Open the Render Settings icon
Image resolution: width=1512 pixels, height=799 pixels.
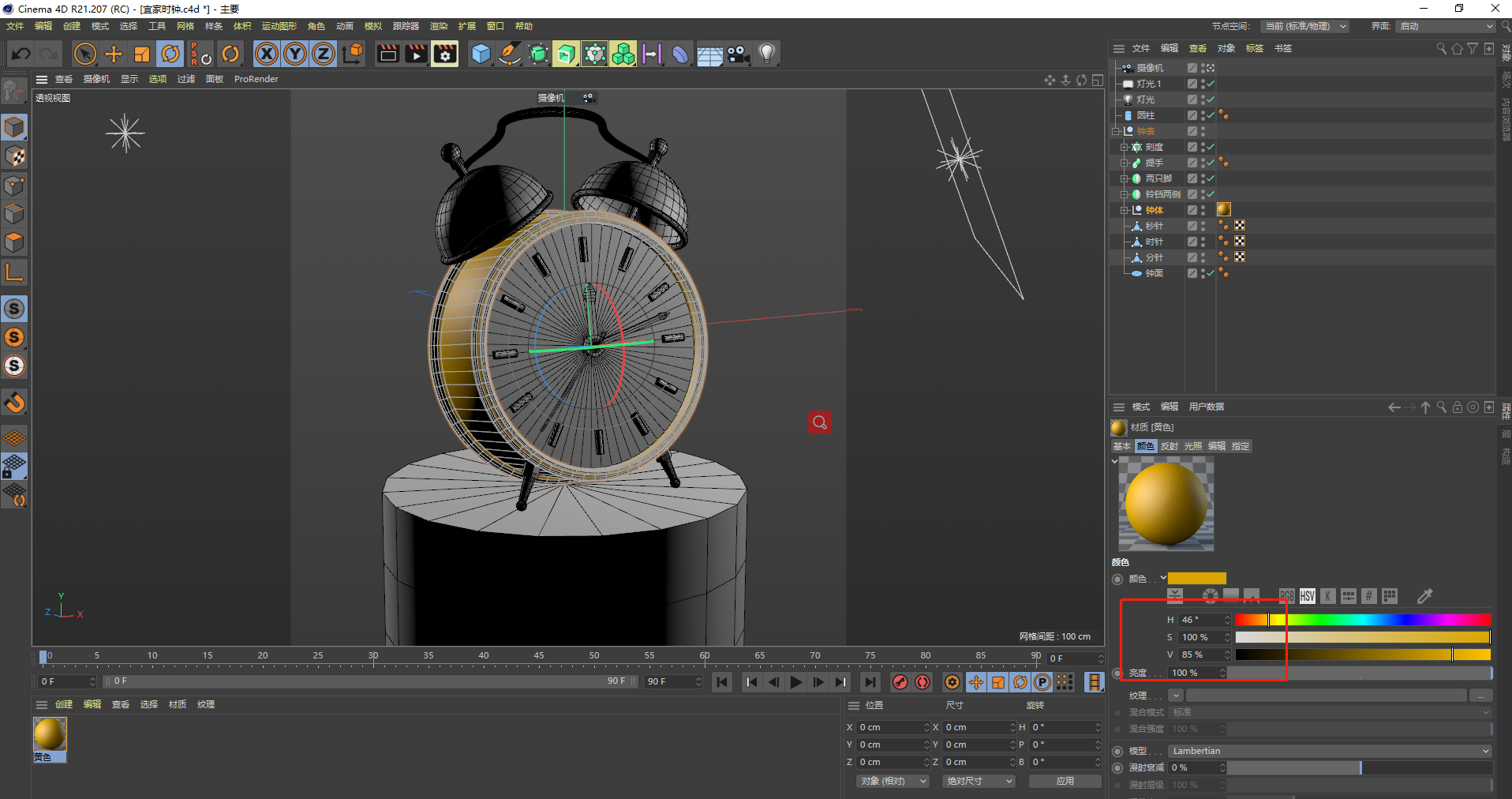(x=444, y=54)
